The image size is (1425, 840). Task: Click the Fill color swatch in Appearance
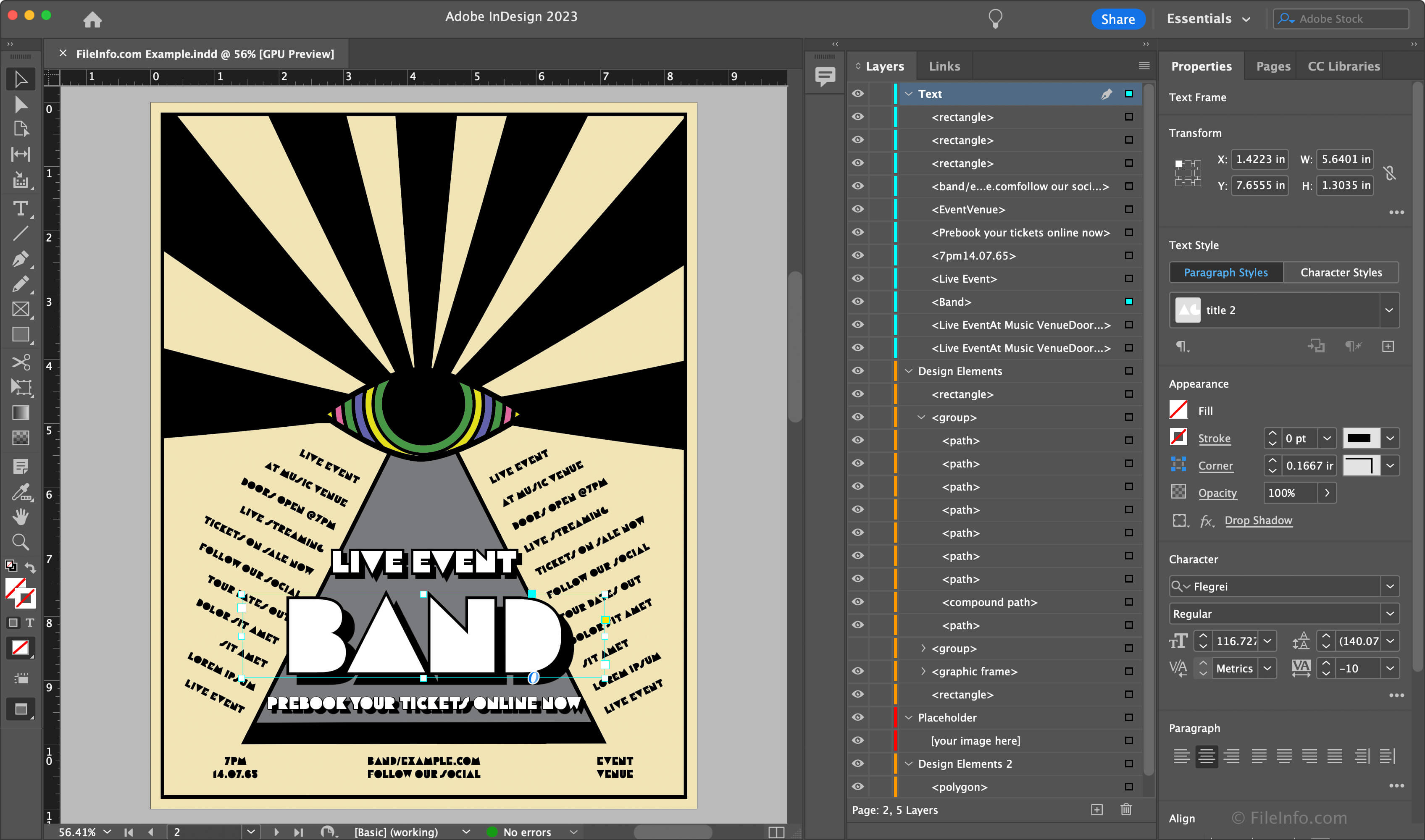(x=1179, y=410)
